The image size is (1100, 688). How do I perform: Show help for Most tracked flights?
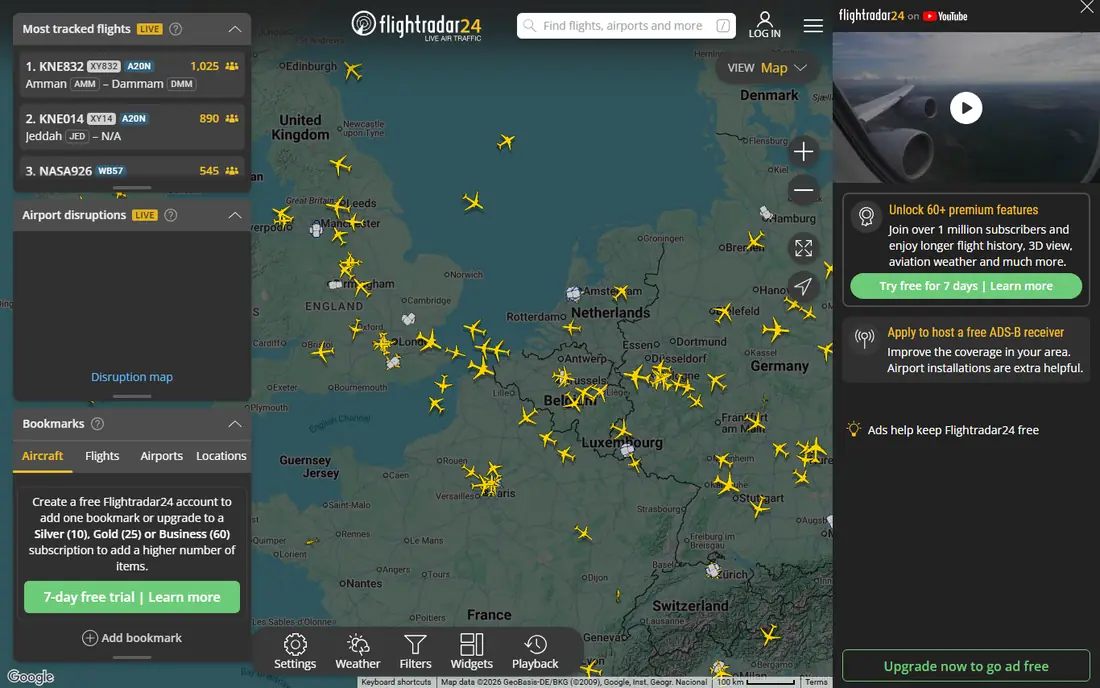pyautogui.click(x=176, y=29)
